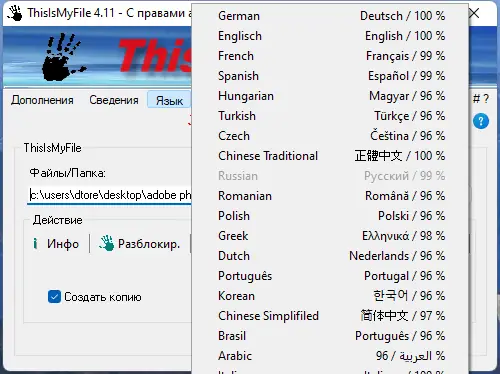Open the Дополнения menu
The width and height of the screenshot is (500, 374).
point(42,100)
